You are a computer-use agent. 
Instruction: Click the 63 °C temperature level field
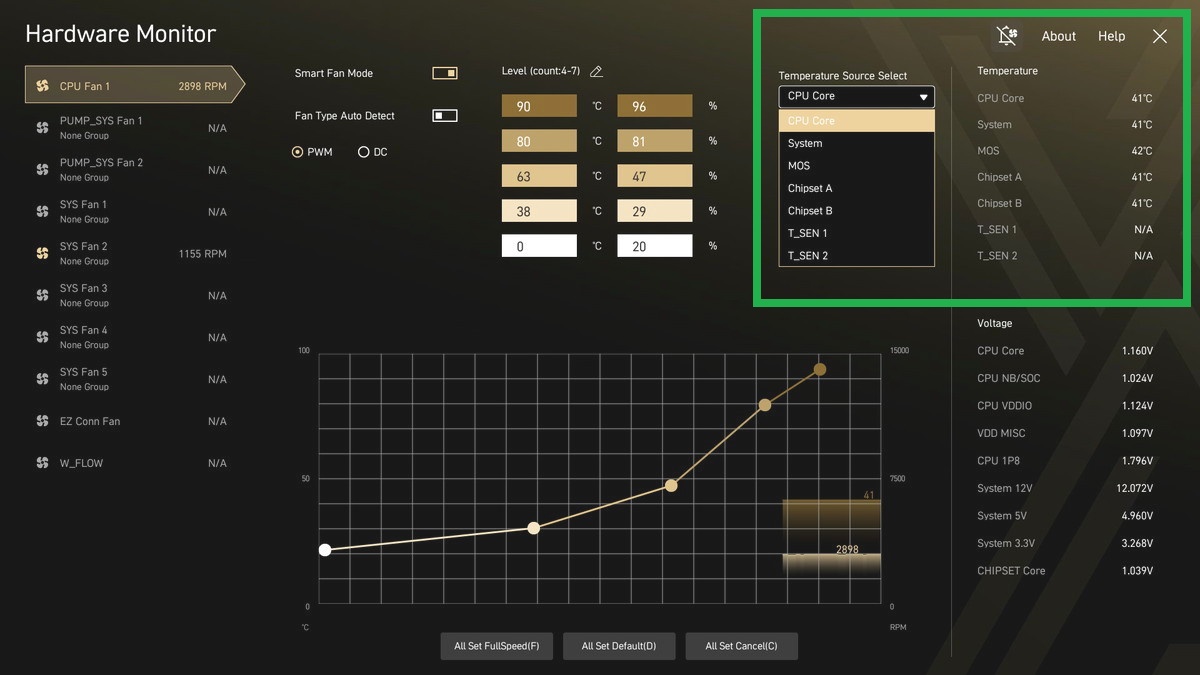tap(539, 177)
